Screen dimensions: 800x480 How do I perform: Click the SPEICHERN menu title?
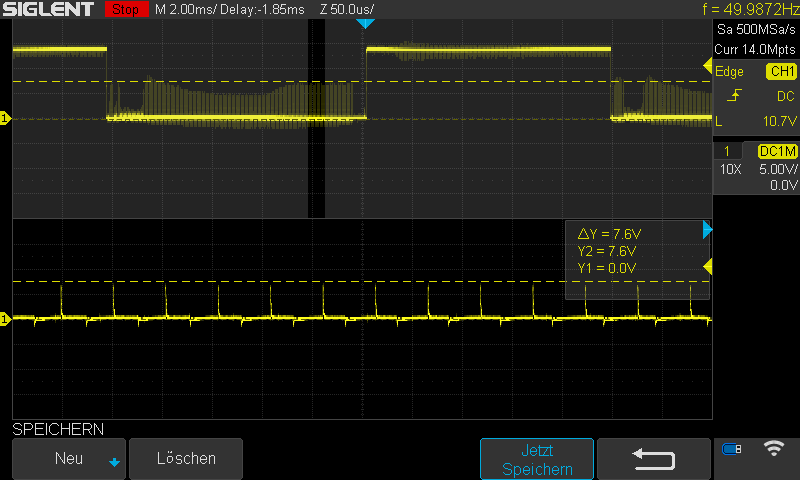[x=58, y=429]
